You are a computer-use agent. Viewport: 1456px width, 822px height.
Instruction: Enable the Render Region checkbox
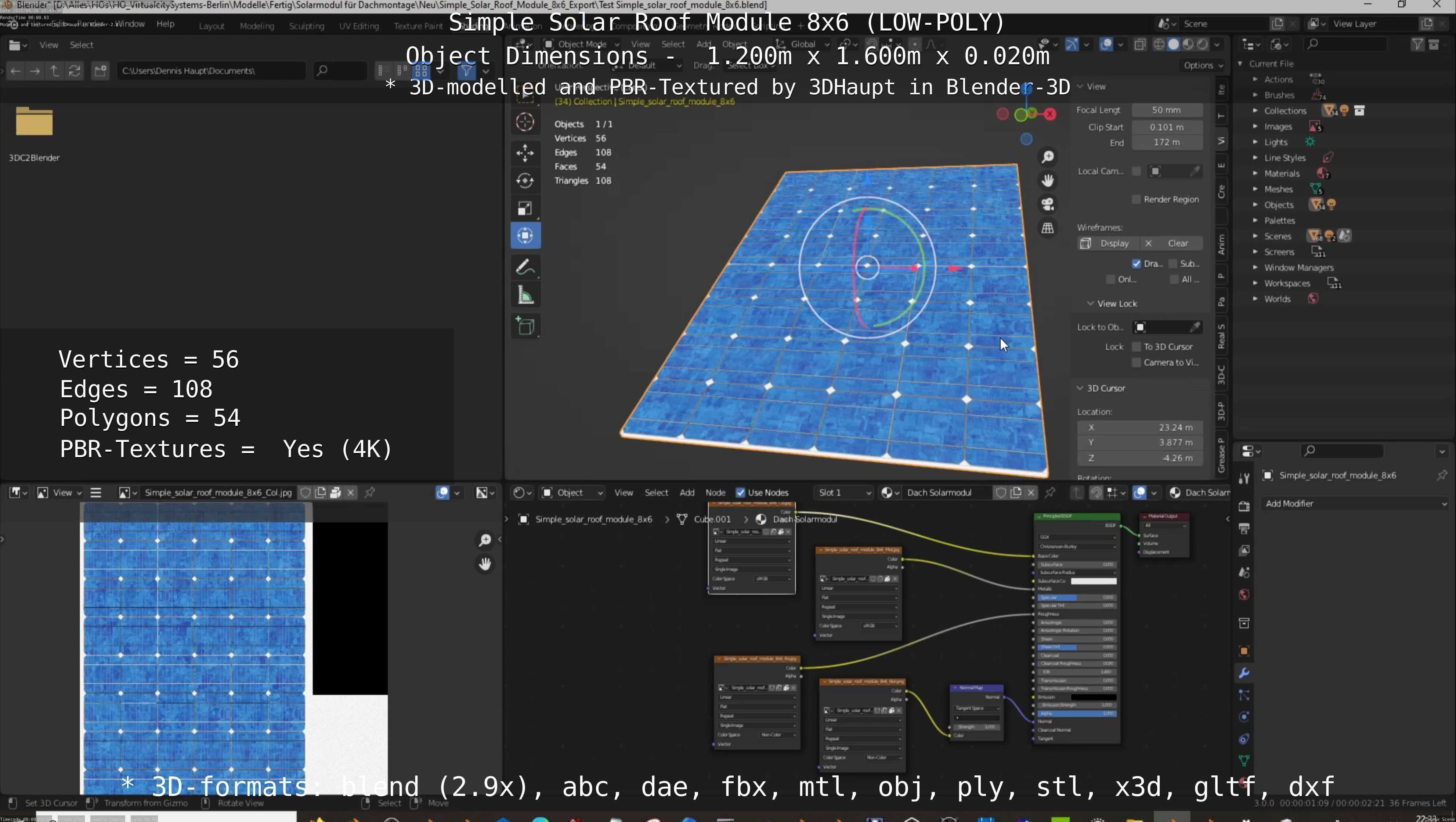click(x=1136, y=199)
